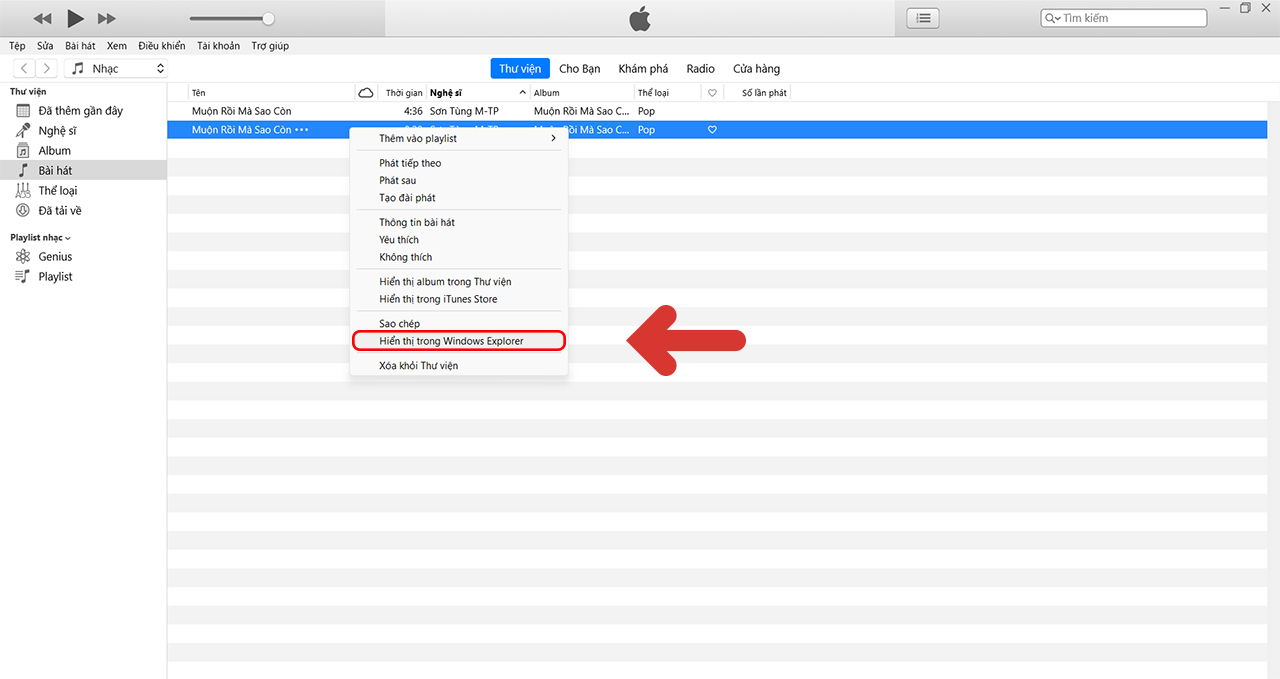Open the Điều khiển menu
The height and width of the screenshot is (679, 1280).
tap(162, 46)
